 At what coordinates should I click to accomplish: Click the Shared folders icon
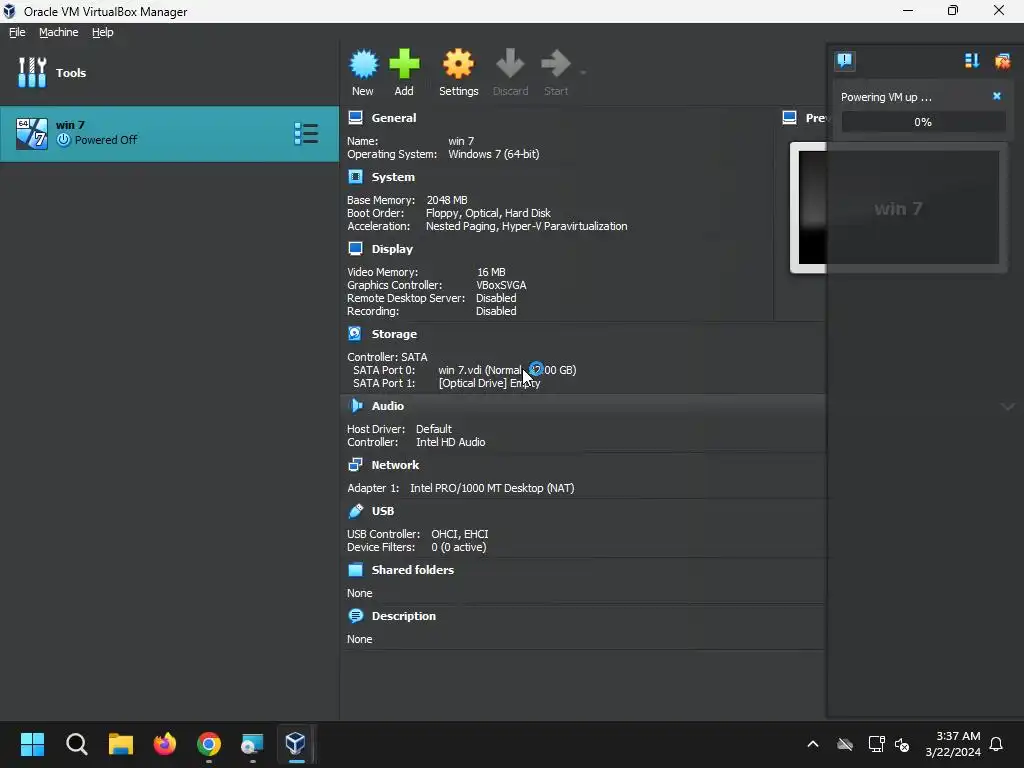pos(355,569)
